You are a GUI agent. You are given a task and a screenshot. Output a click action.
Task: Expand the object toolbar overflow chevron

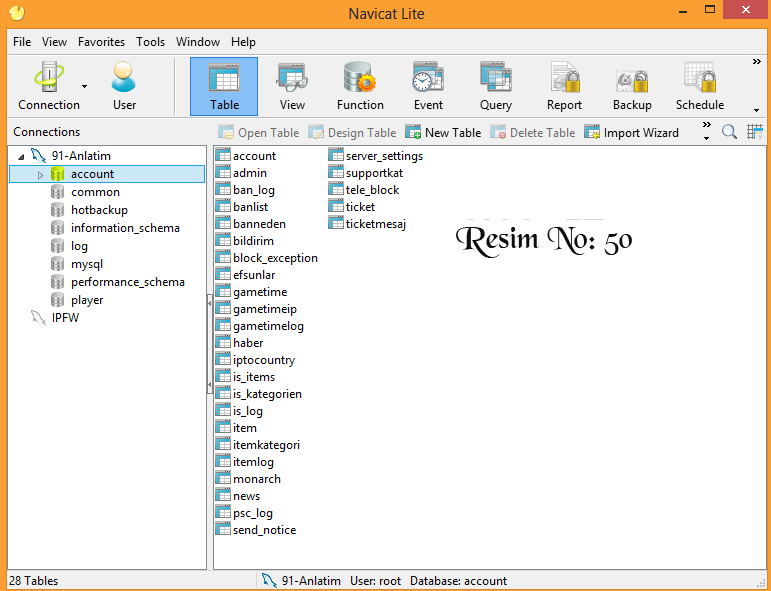click(x=707, y=125)
